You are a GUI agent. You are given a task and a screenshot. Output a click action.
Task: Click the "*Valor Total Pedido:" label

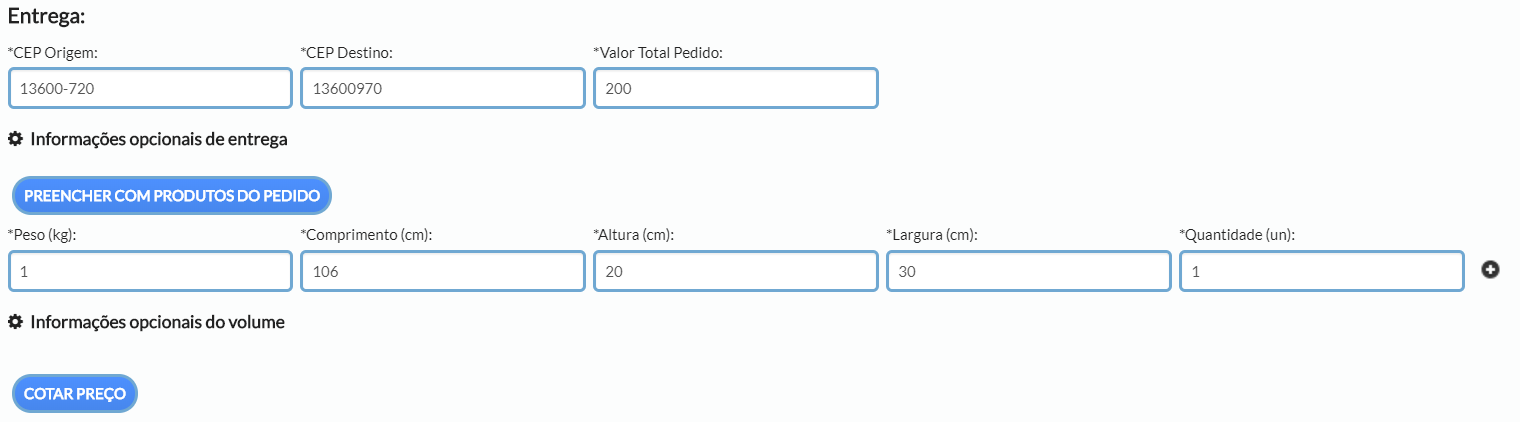click(657, 52)
